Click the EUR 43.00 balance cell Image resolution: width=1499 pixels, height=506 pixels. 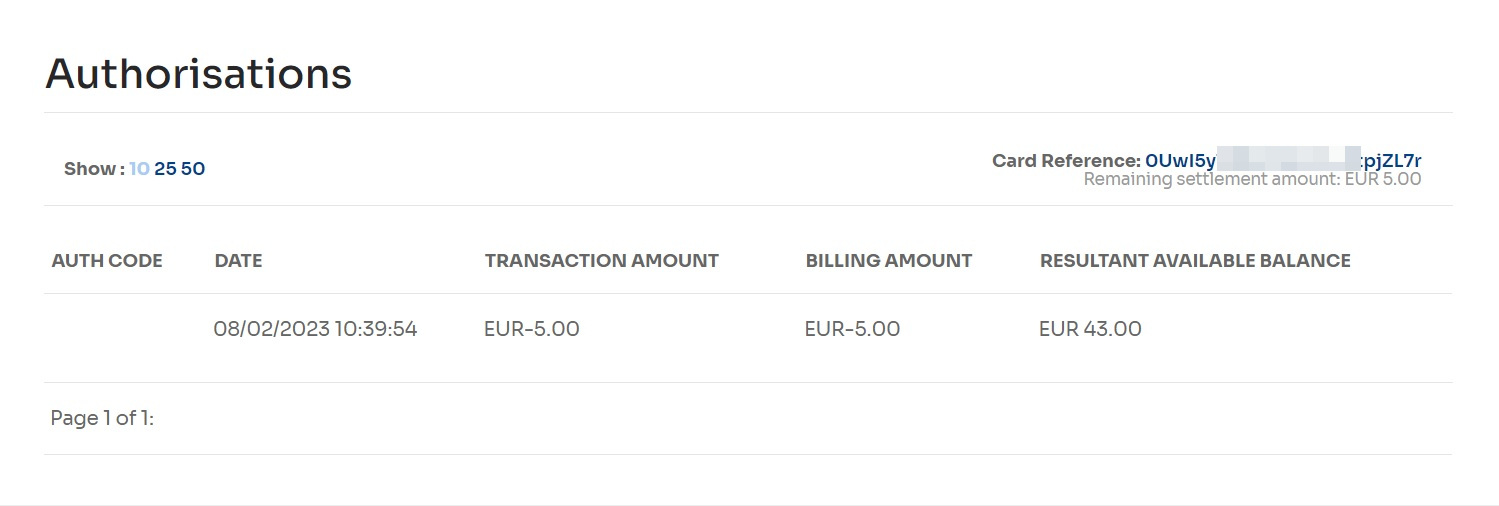[x=1090, y=329]
